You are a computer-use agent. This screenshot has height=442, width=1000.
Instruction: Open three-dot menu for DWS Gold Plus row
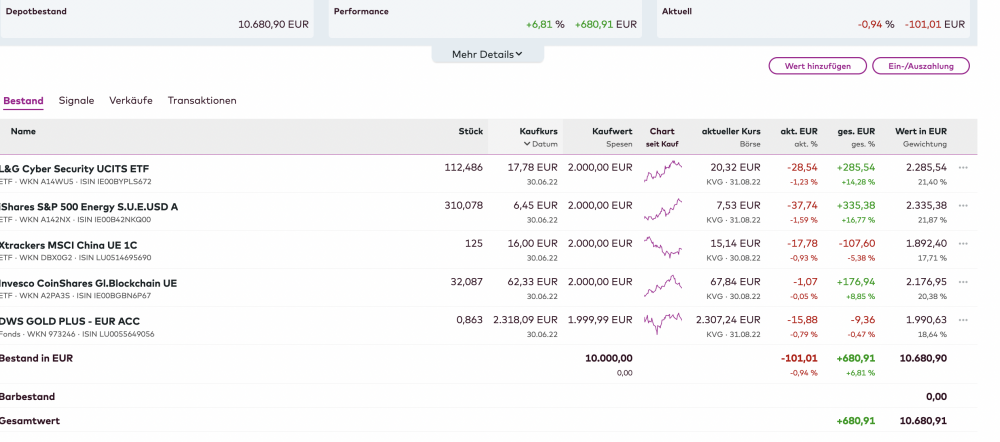coord(963,321)
